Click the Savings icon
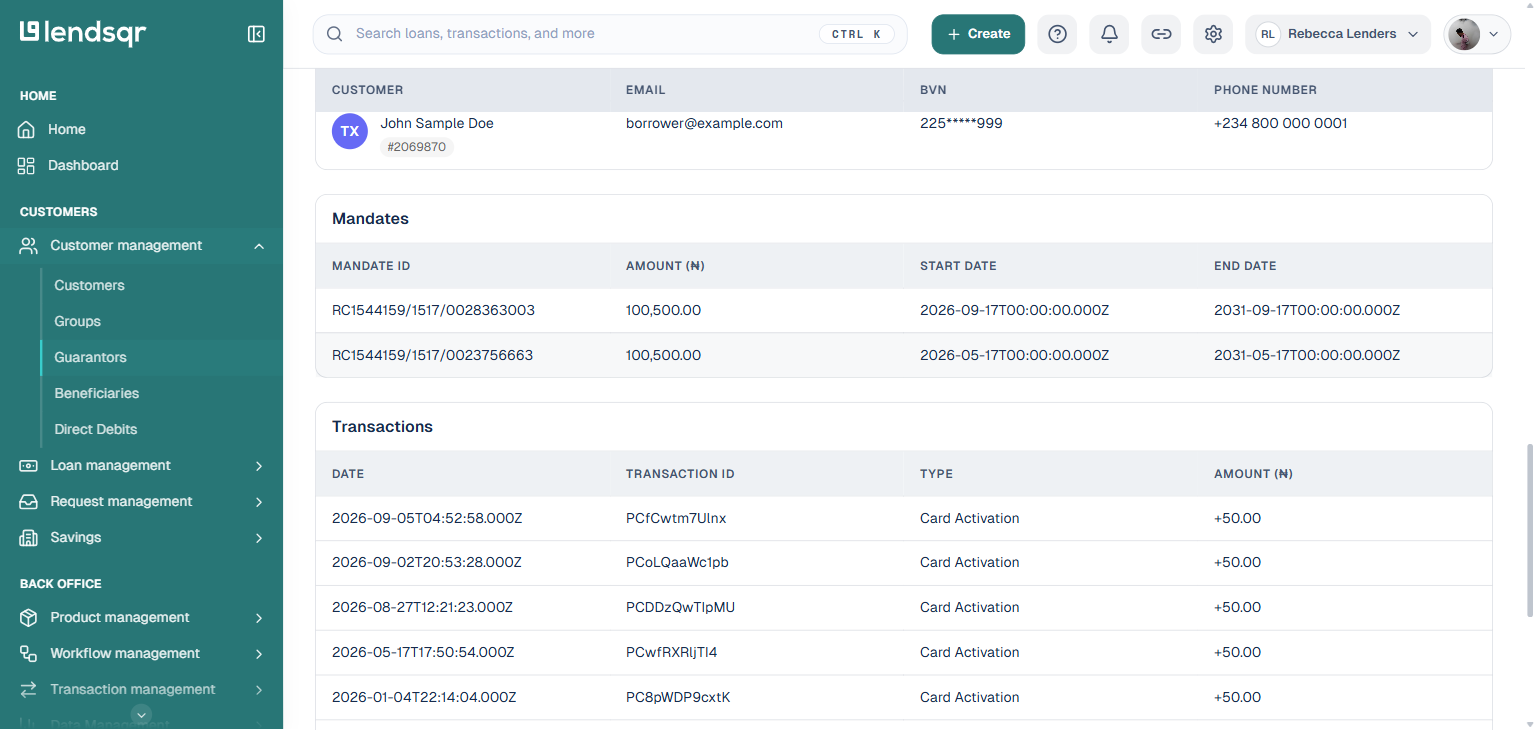 click(29, 538)
